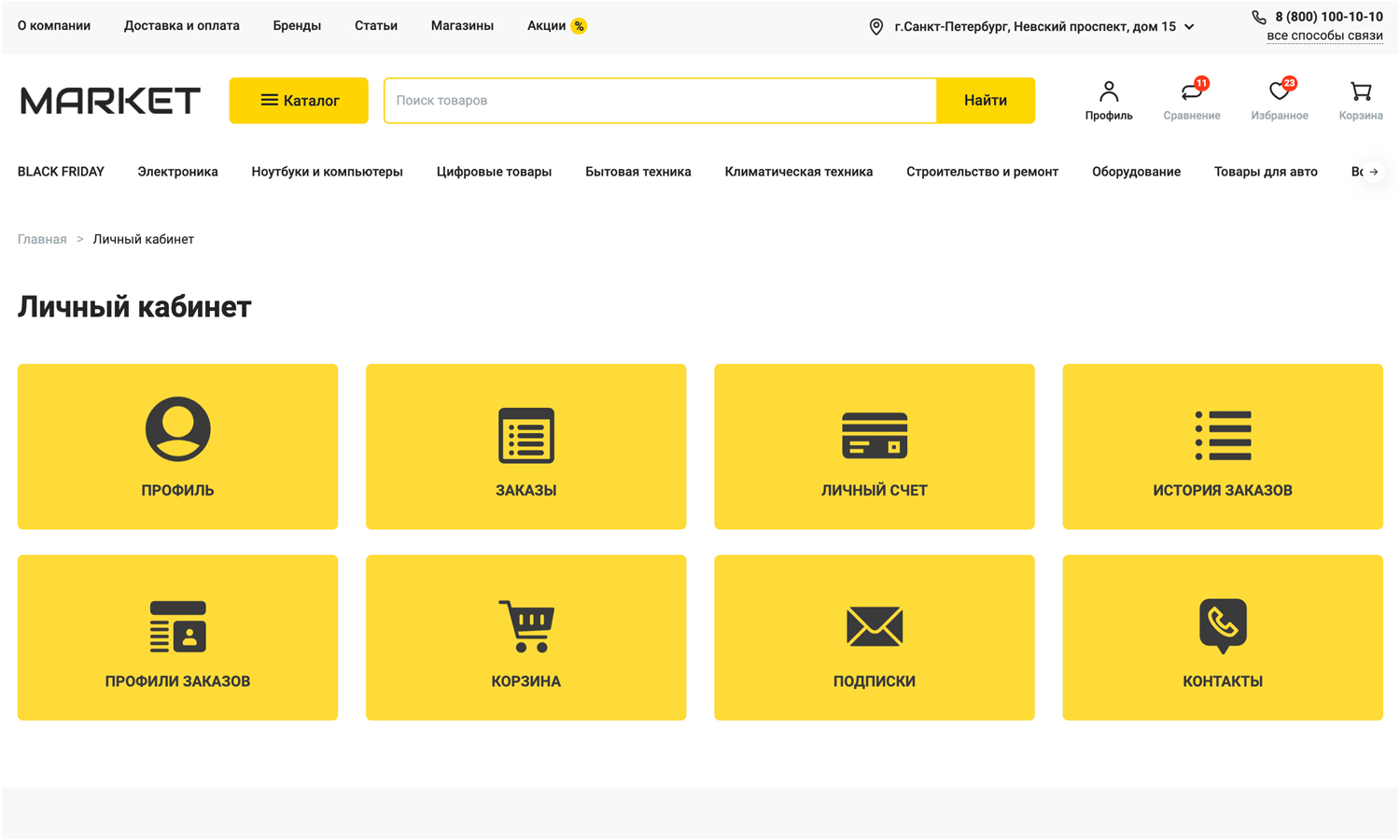The image size is (1400, 840).
Task: Follow the Главная breadcrumb link
Action: (x=42, y=240)
